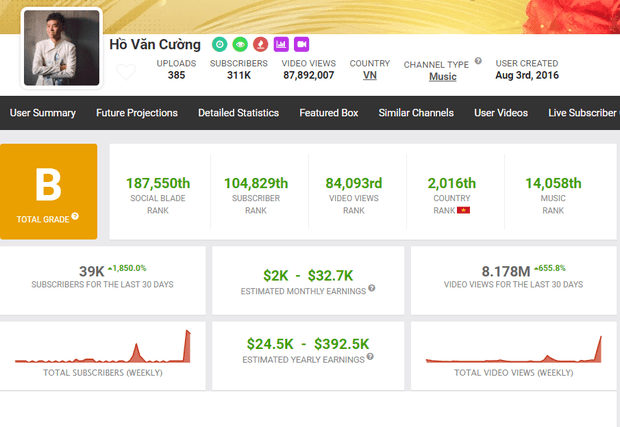Click the purple bar chart icon
The image size is (620, 427).
(281, 44)
